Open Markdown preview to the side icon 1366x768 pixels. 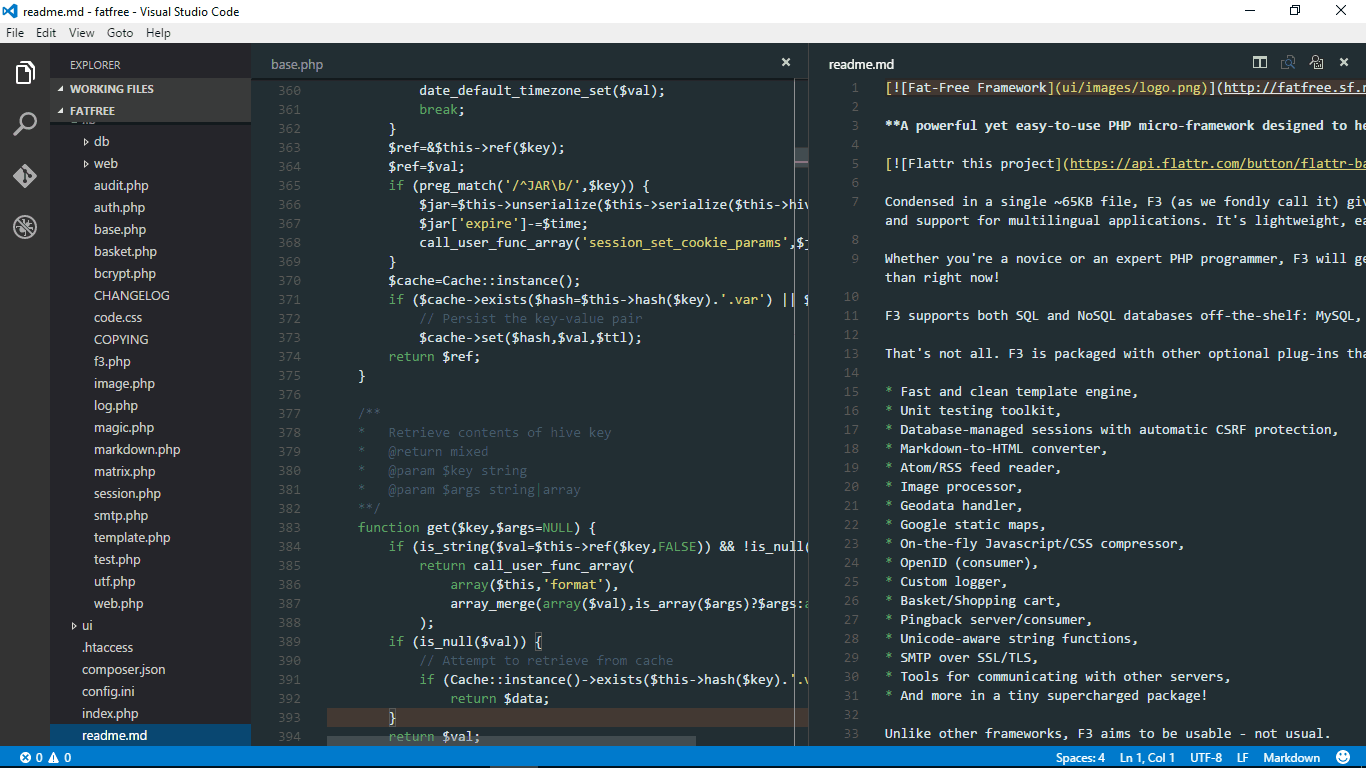point(1288,63)
